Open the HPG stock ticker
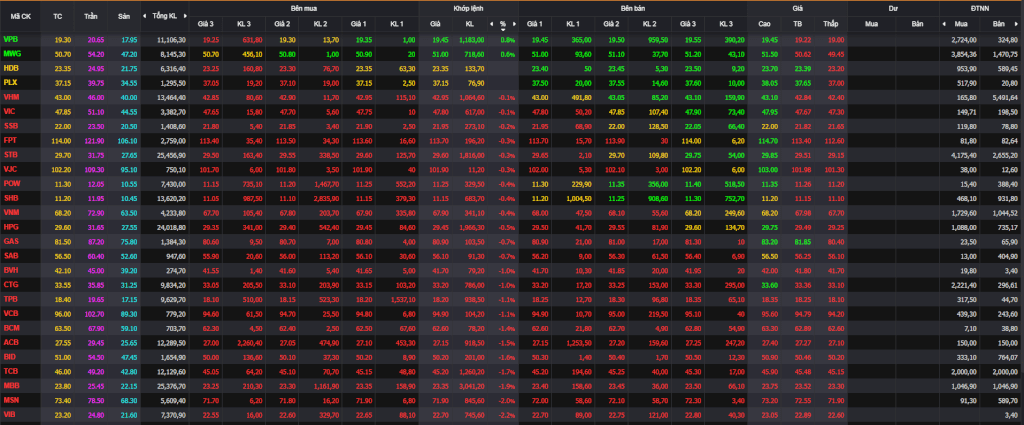The width and height of the screenshot is (1024, 425). 10,227
